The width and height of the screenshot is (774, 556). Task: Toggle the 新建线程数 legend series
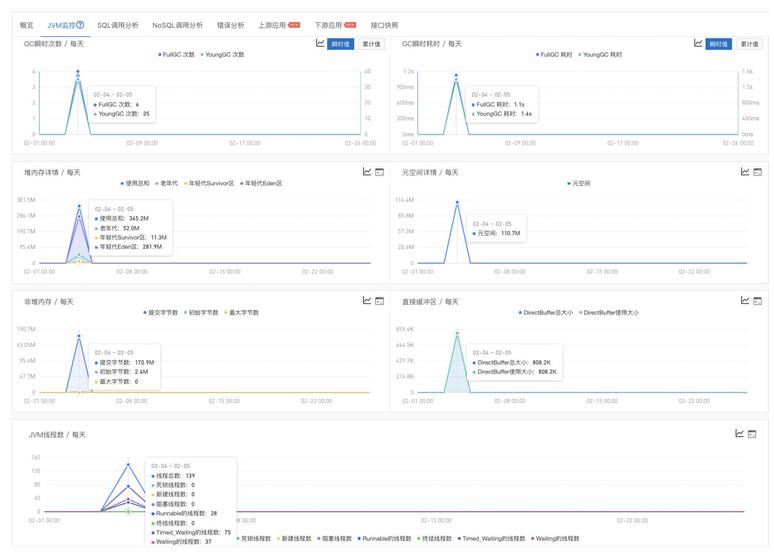point(294,539)
